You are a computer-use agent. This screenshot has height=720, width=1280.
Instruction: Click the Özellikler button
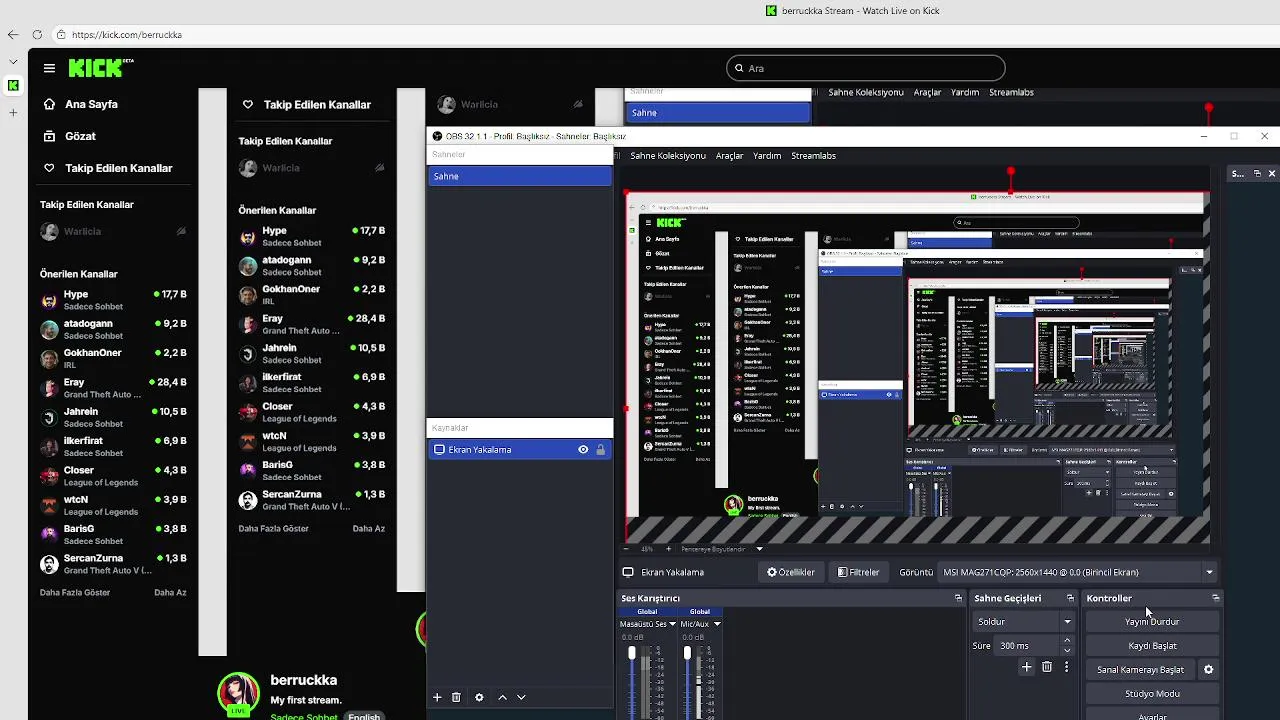click(791, 572)
